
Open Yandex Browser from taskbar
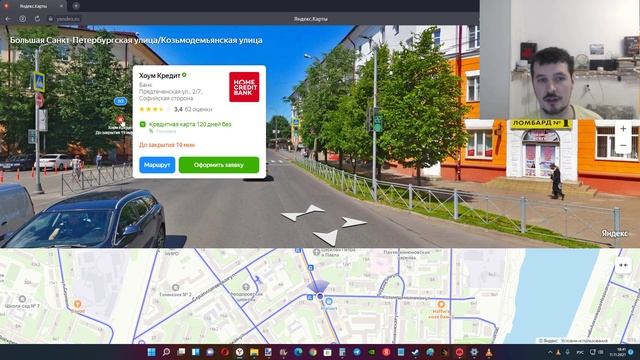tap(240, 352)
